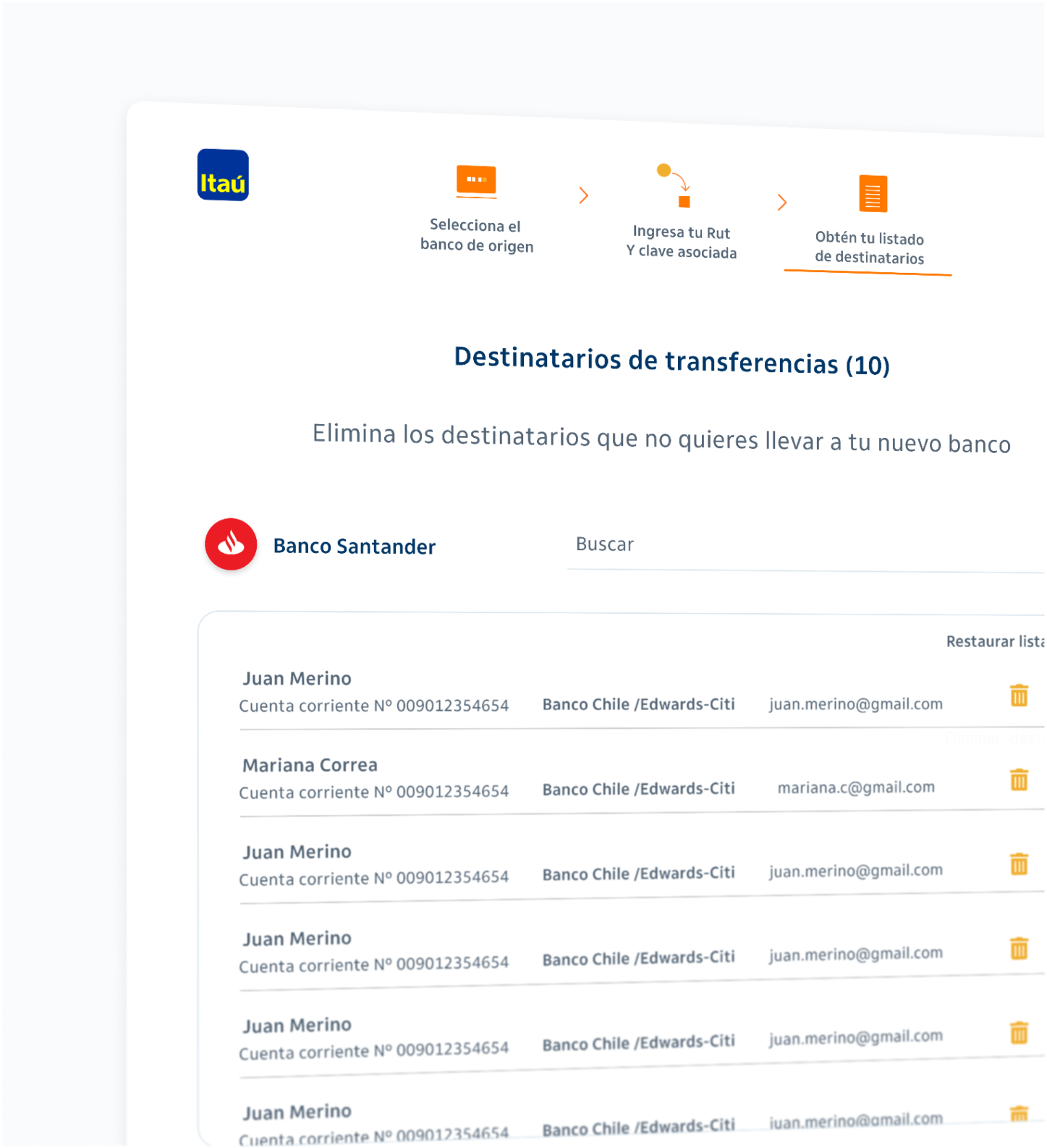The width and height of the screenshot is (1047, 1148).
Task: Select the name 'Mariana Correa'
Action: click(x=310, y=765)
